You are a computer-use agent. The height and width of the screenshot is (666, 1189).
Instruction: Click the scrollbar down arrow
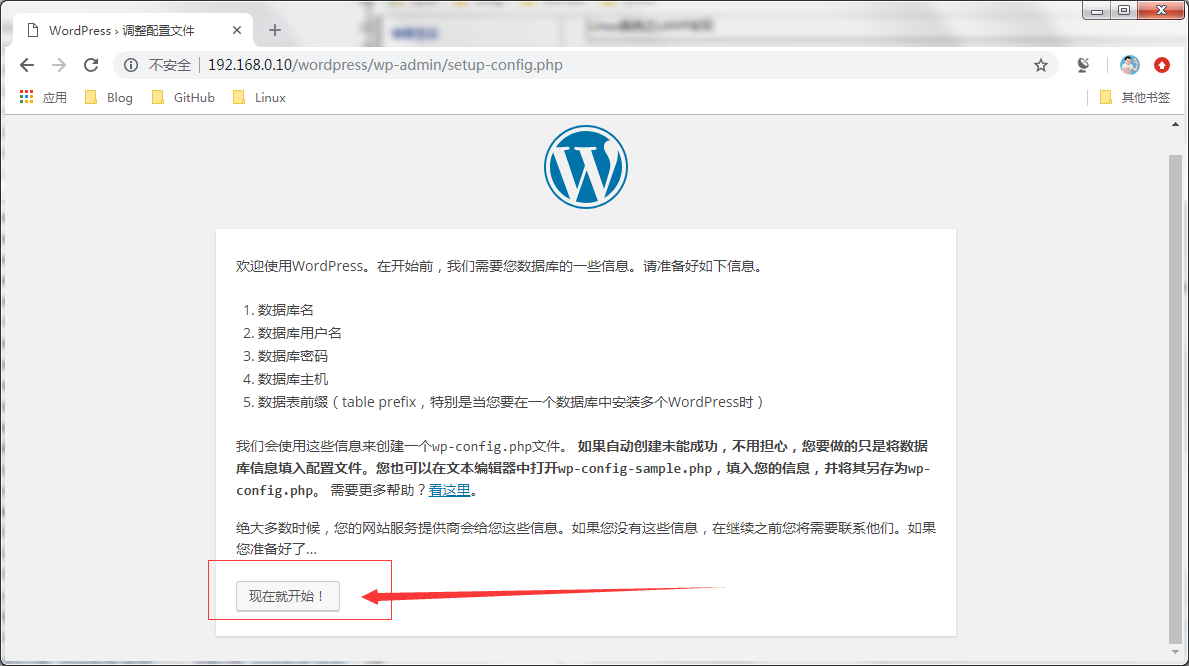click(1175, 652)
